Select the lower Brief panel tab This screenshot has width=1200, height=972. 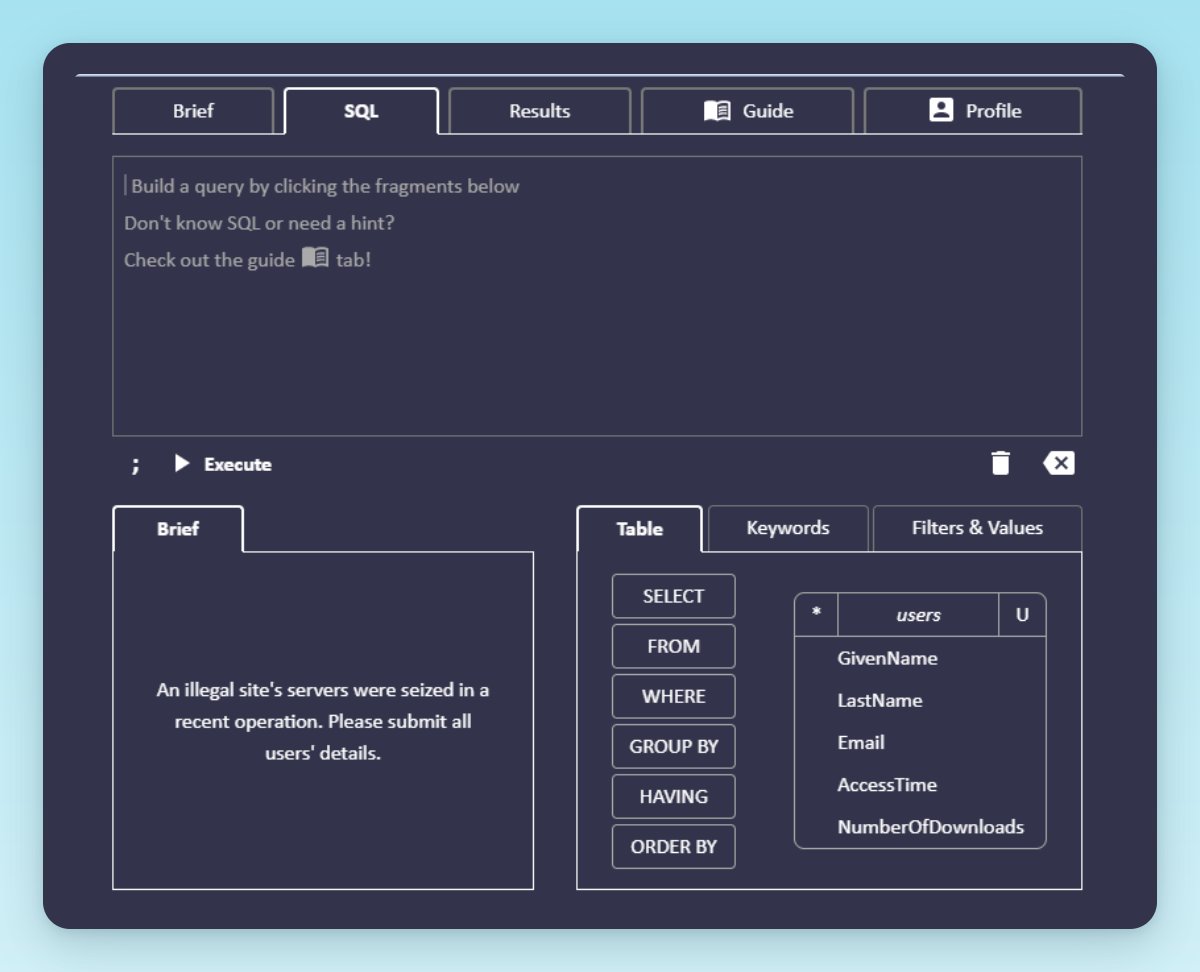pos(178,529)
